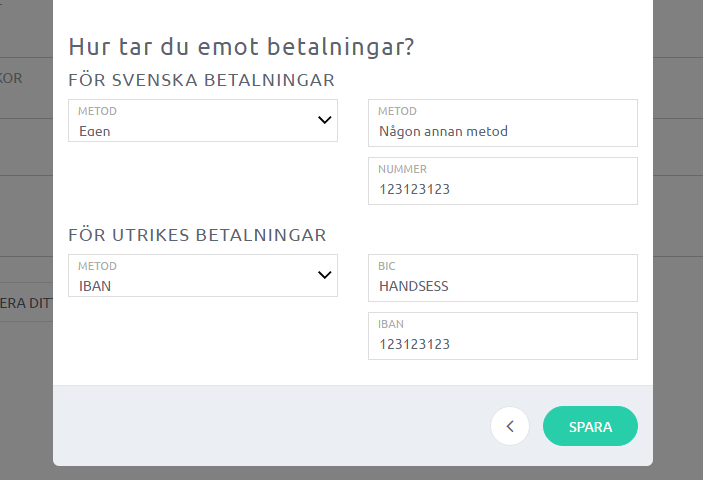Click the METOD label above 'Någon annan metod'
This screenshot has height=480, width=703.
tap(397, 111)
